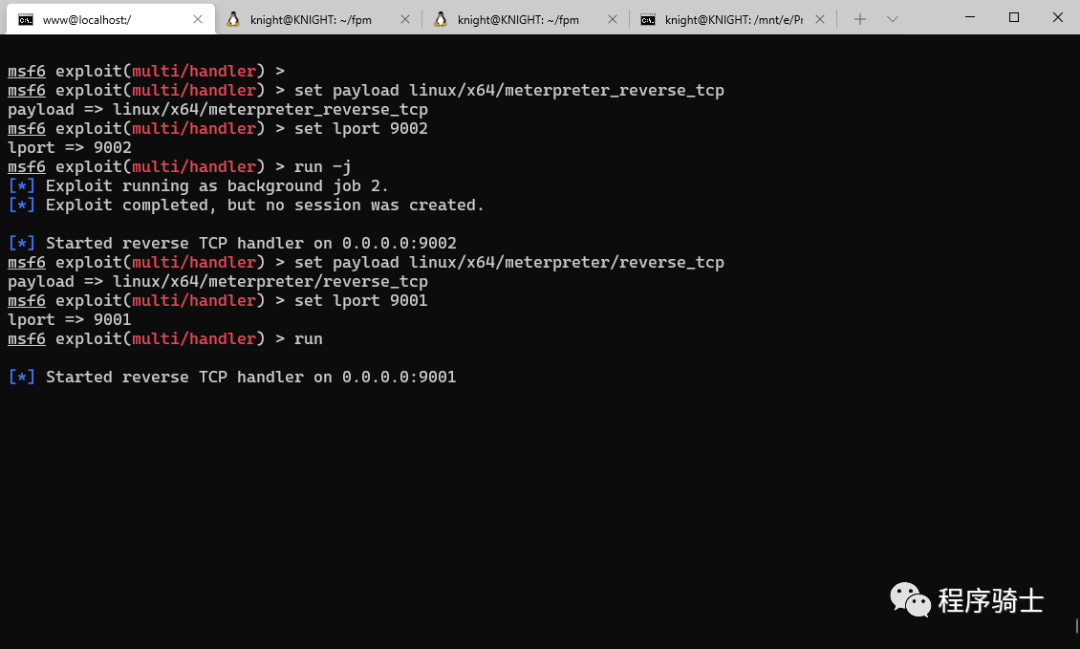The width and height of the screenshot is (1080, 649).
Task: Click the 'set payload linux/x64/meterpreter/reverse_tcp' command line
Action: [366, 262]
